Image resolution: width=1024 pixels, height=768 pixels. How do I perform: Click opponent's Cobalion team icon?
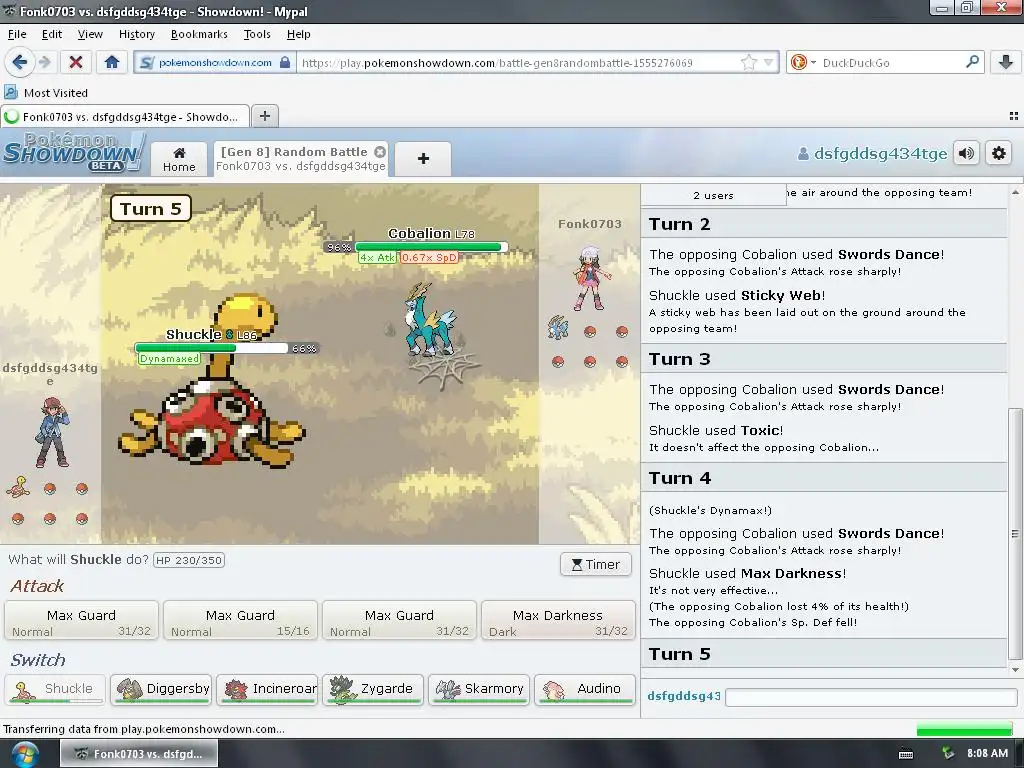(558, 329)
